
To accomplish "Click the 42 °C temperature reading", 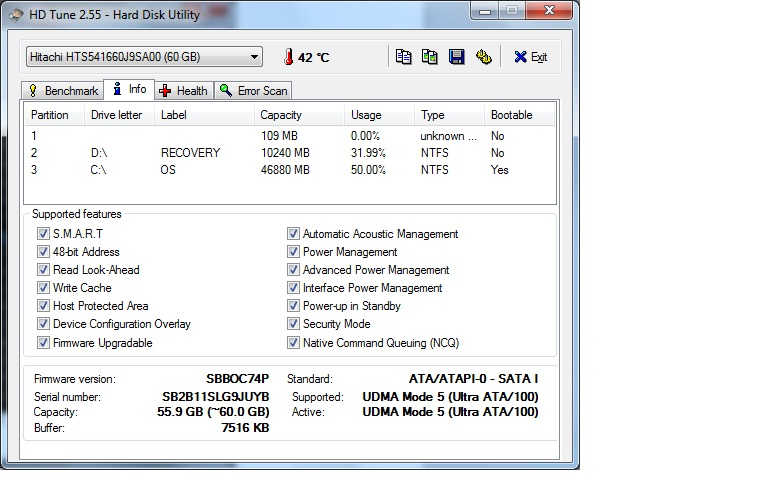I will click(313, 58).
